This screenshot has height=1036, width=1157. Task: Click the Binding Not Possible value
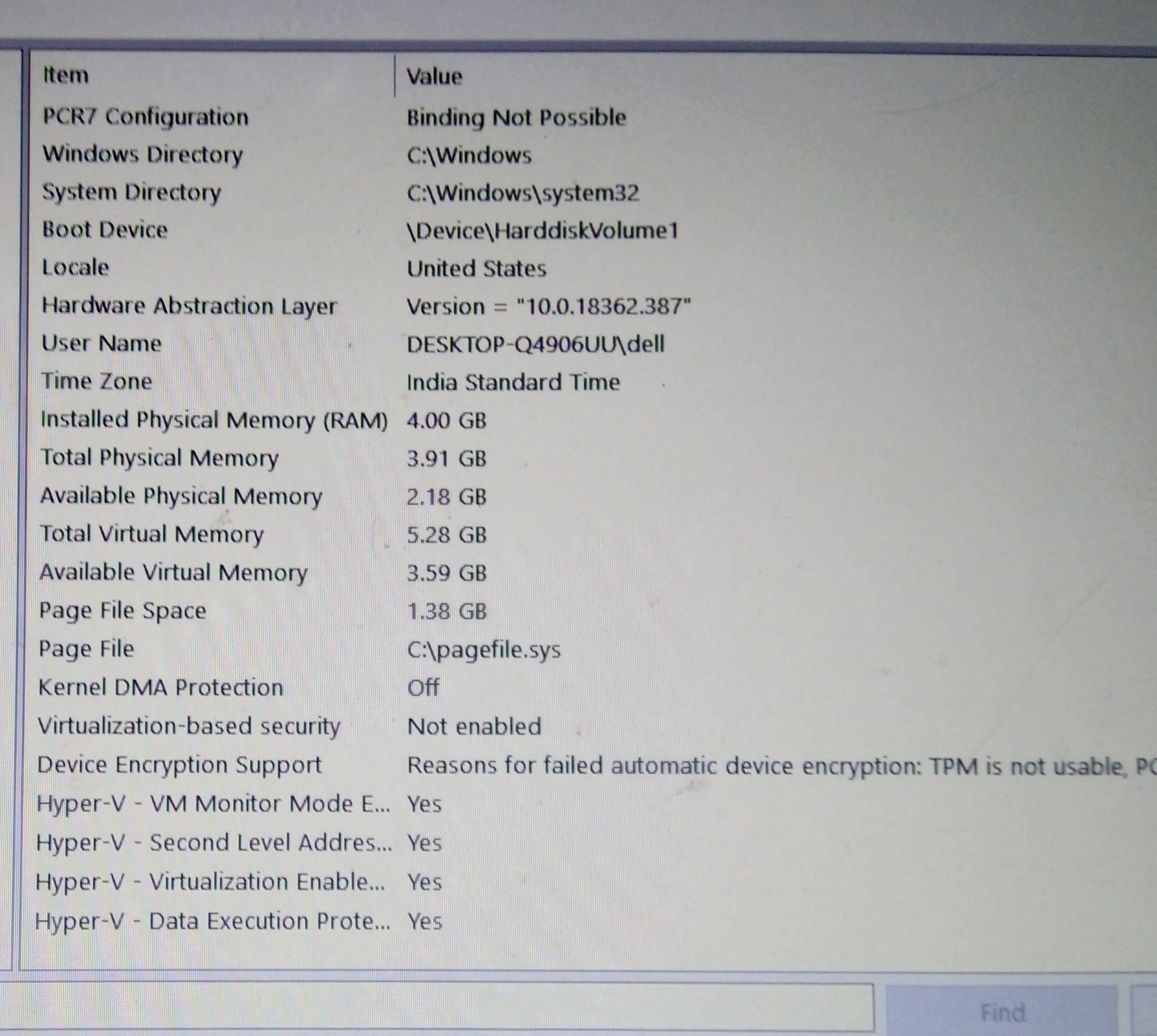click(x=516, y=118)
